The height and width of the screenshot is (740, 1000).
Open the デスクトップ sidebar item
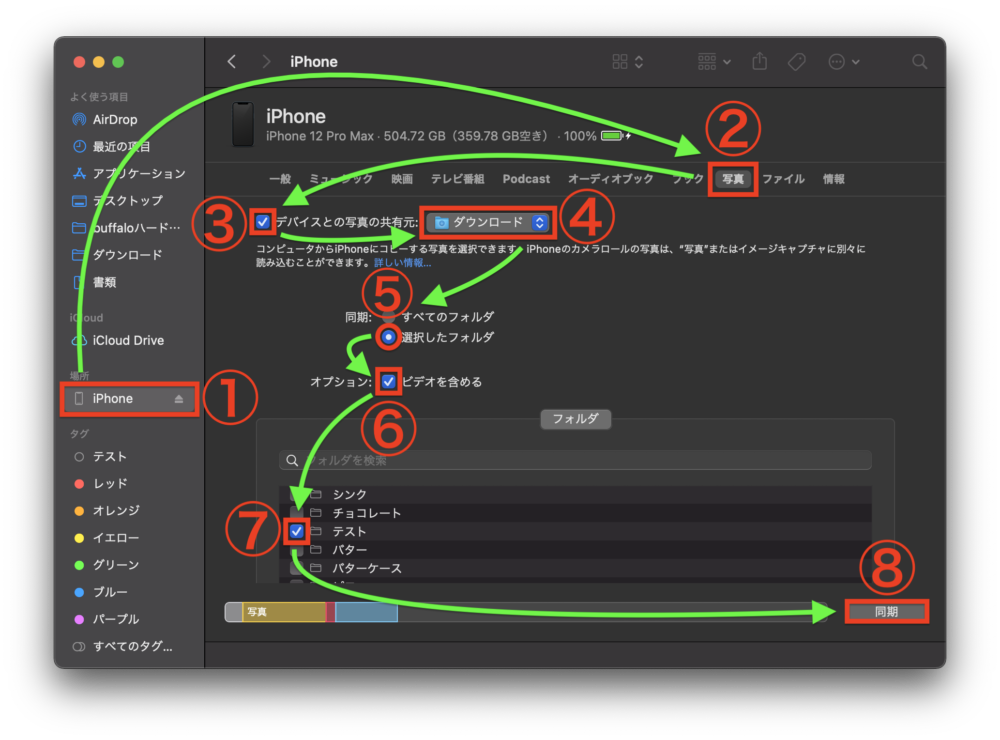click(118, 201)
